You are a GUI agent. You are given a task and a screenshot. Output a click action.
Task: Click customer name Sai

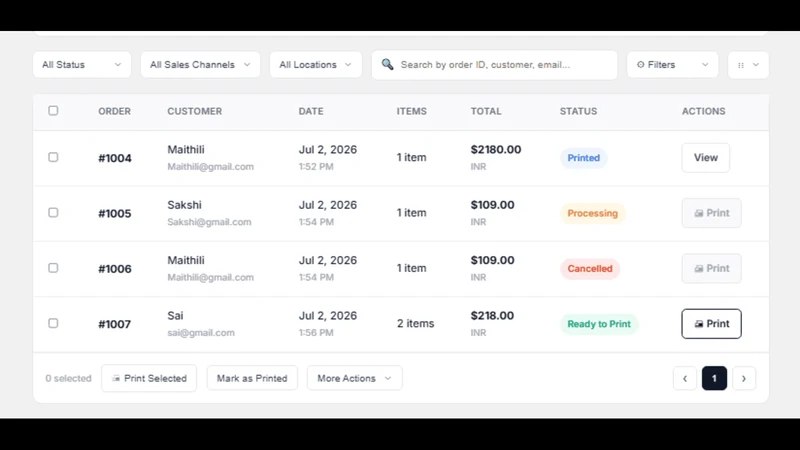[175, 316]
